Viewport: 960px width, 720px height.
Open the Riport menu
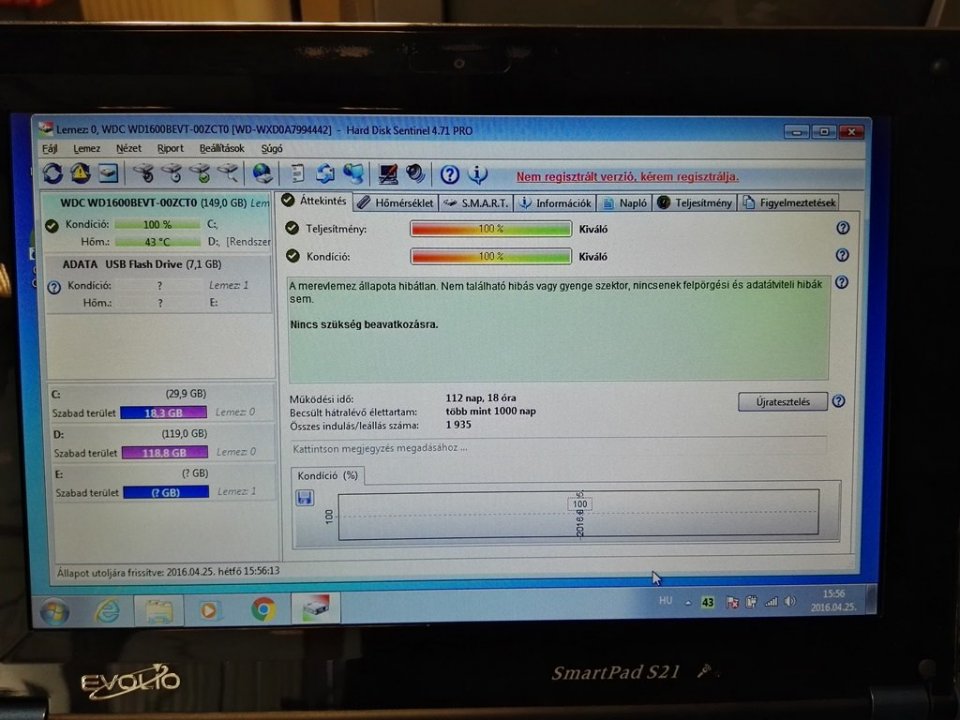pos(170,149)
